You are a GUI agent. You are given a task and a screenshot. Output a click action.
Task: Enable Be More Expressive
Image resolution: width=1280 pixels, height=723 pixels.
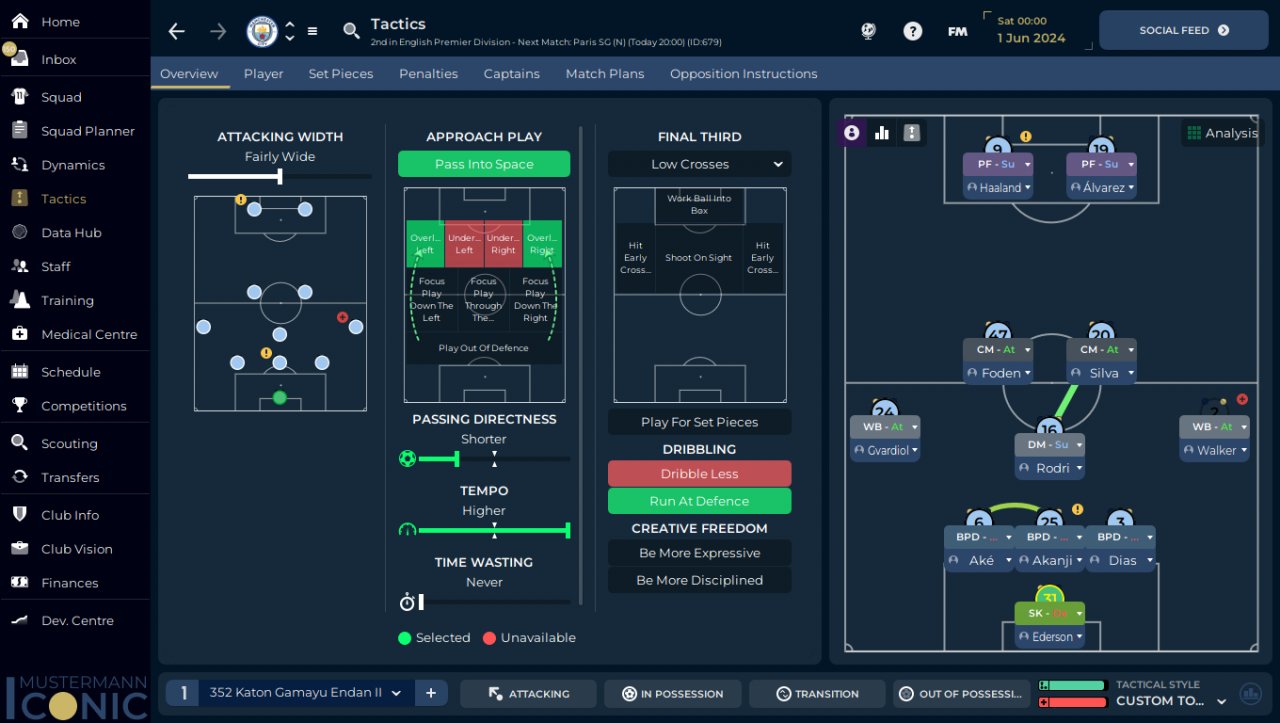[699, 553]
